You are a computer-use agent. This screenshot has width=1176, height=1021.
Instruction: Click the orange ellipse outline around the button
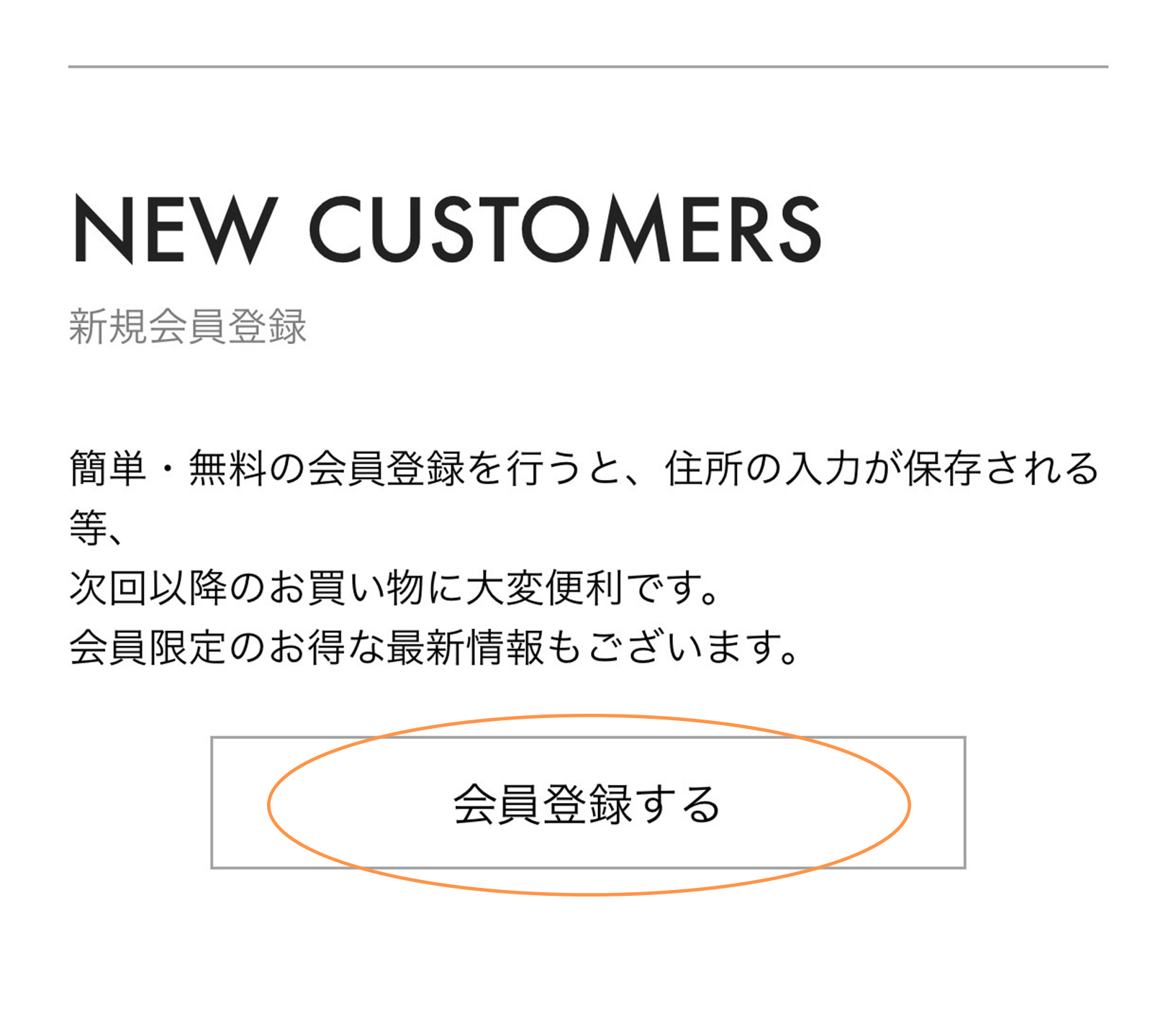point(268,804)
